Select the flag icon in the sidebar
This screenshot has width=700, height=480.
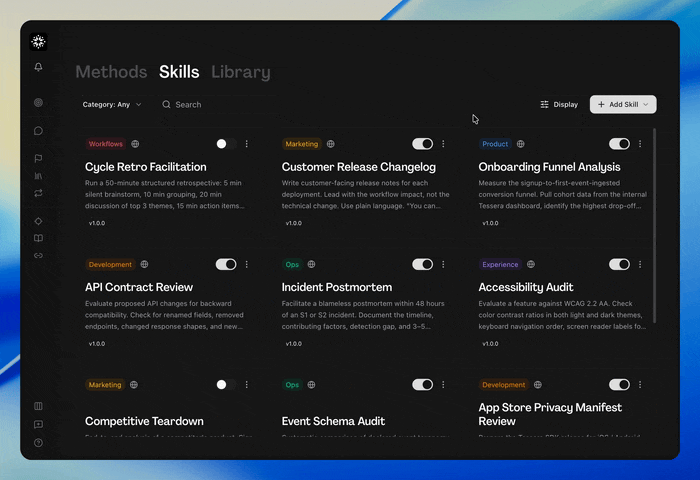point(38,158)
